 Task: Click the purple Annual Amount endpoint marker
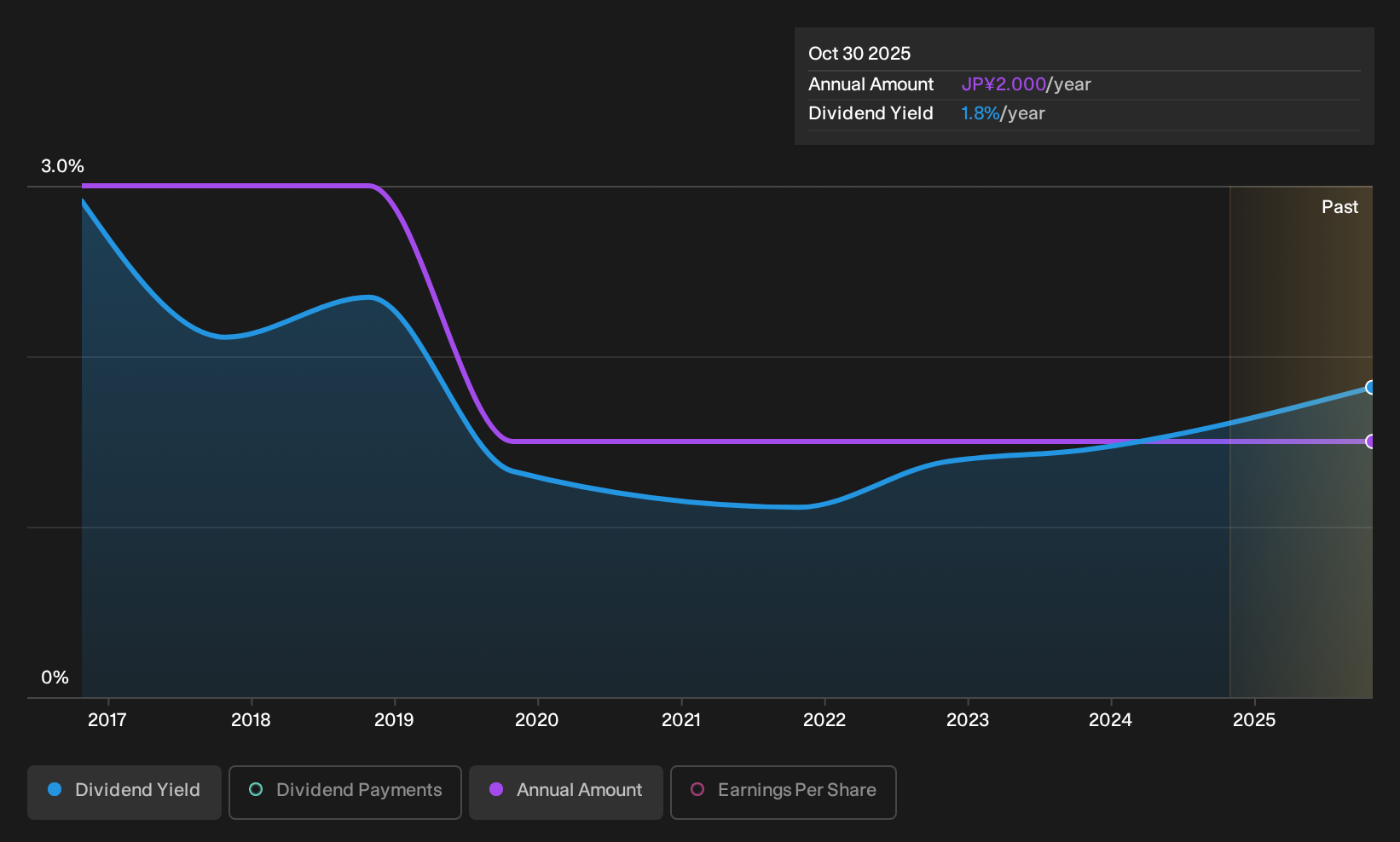point(1370,441)
